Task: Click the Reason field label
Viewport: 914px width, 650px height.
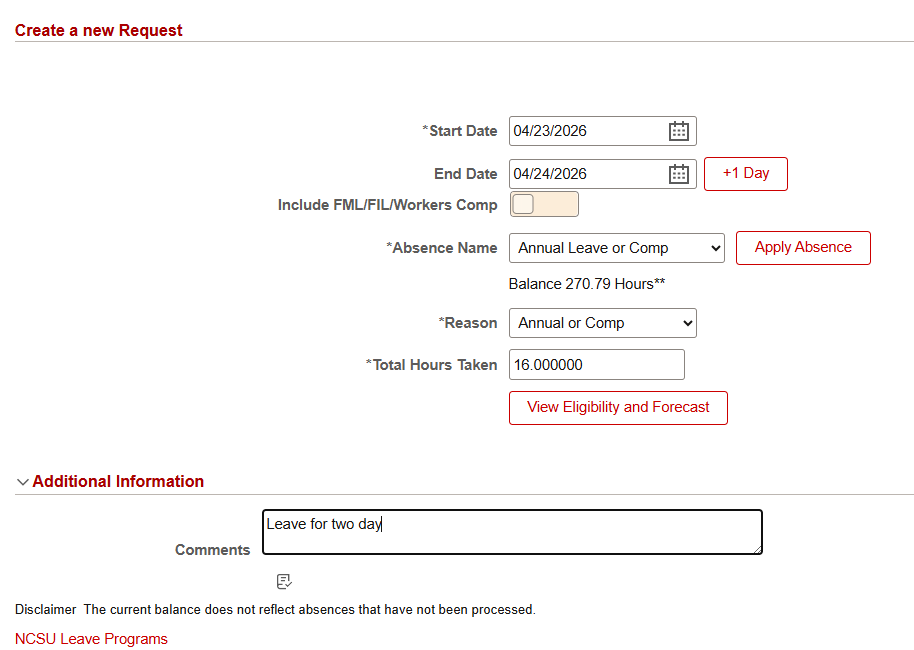Action: tap(468, 323)
